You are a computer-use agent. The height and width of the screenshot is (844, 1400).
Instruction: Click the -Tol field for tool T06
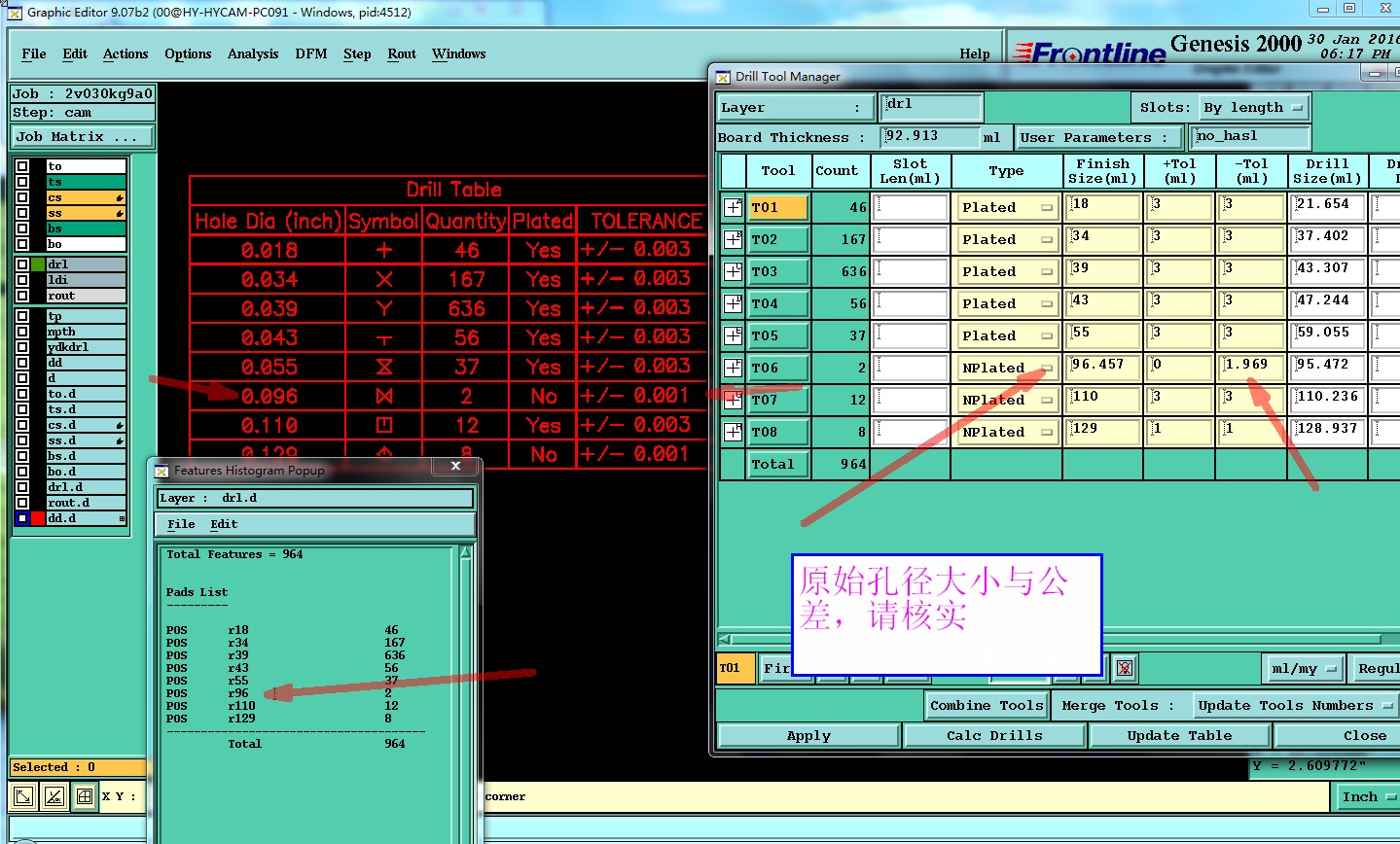(1251, 368)
